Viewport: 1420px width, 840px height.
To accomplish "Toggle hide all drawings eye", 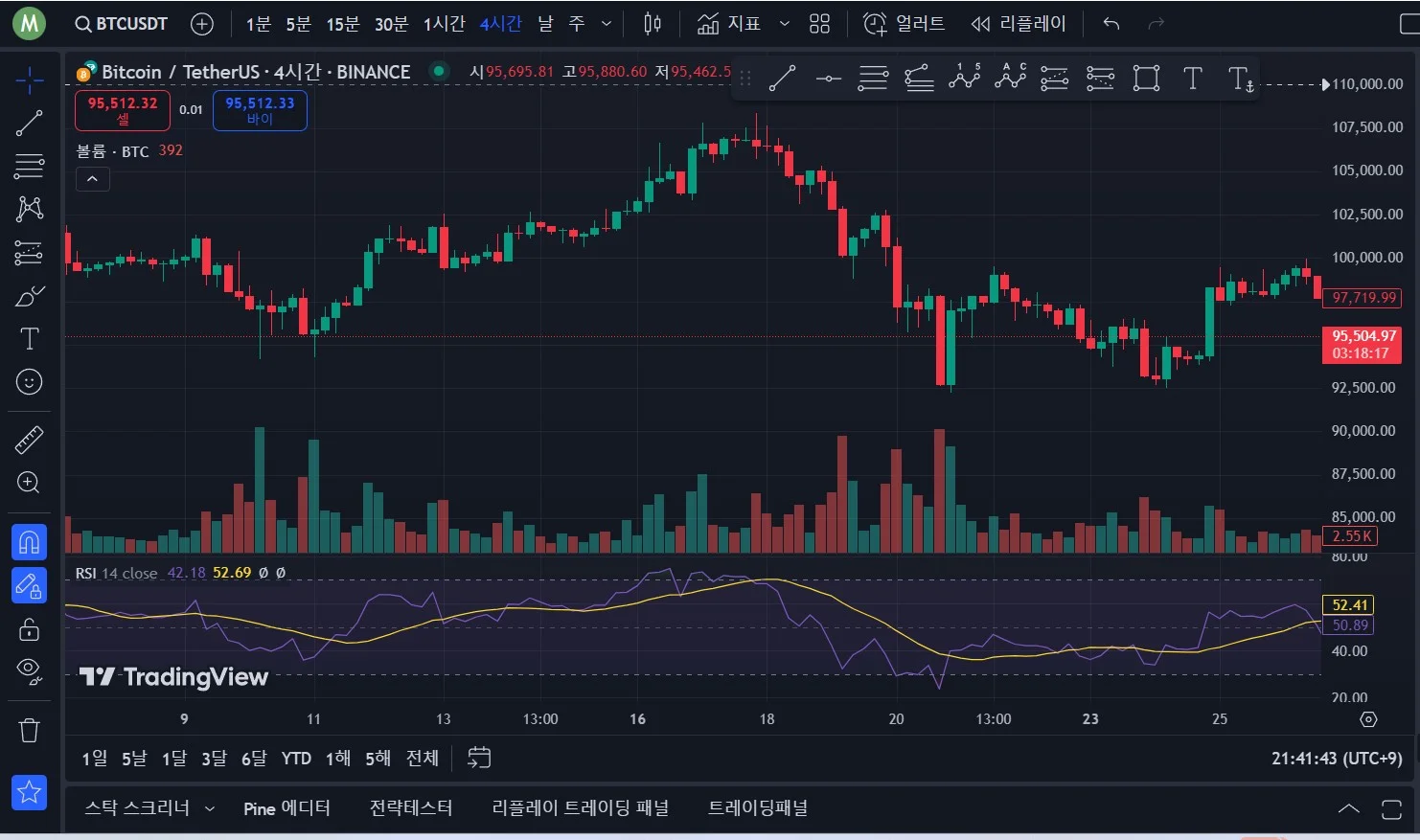I will coord(30,671).
